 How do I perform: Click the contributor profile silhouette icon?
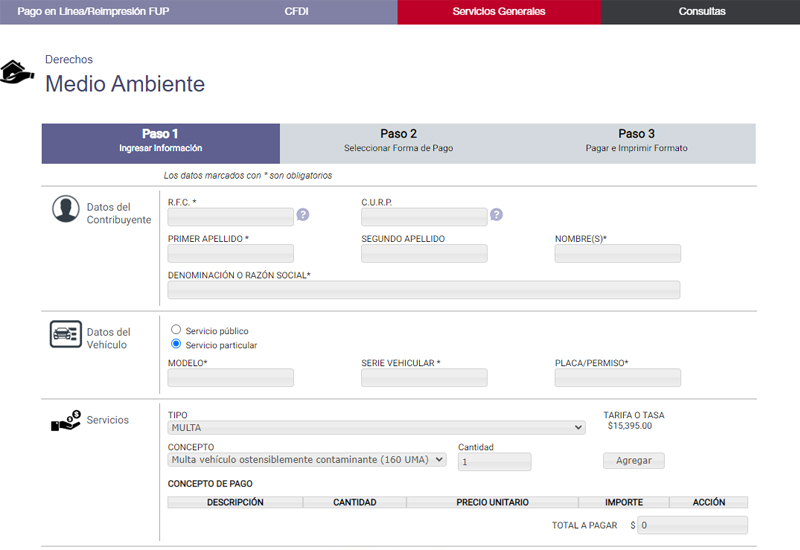(66, 209)
